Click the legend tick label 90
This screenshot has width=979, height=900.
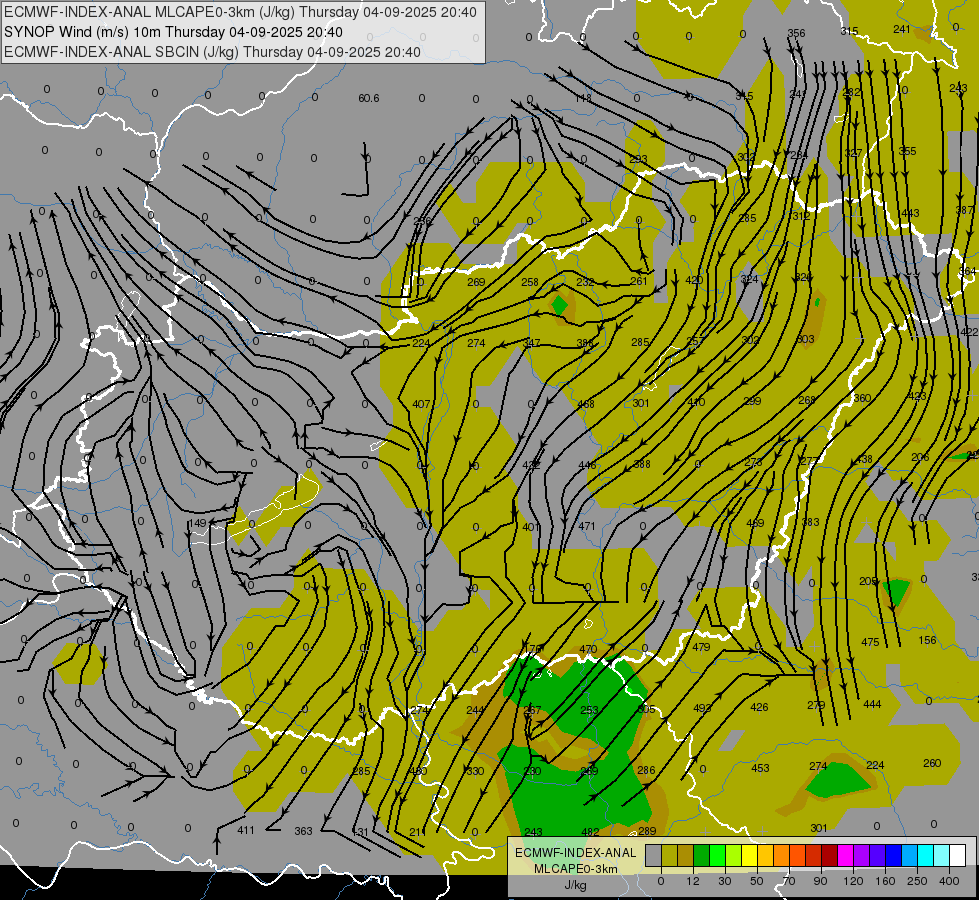pos(820,881)
